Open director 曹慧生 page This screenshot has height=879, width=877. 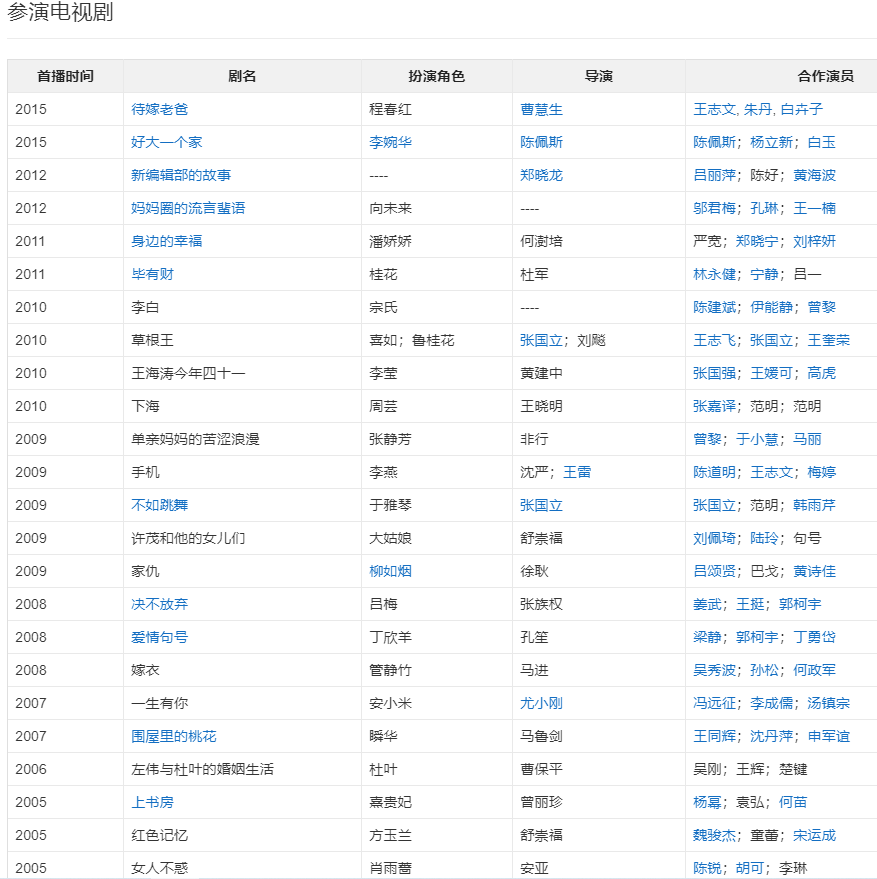click(541, 109)
